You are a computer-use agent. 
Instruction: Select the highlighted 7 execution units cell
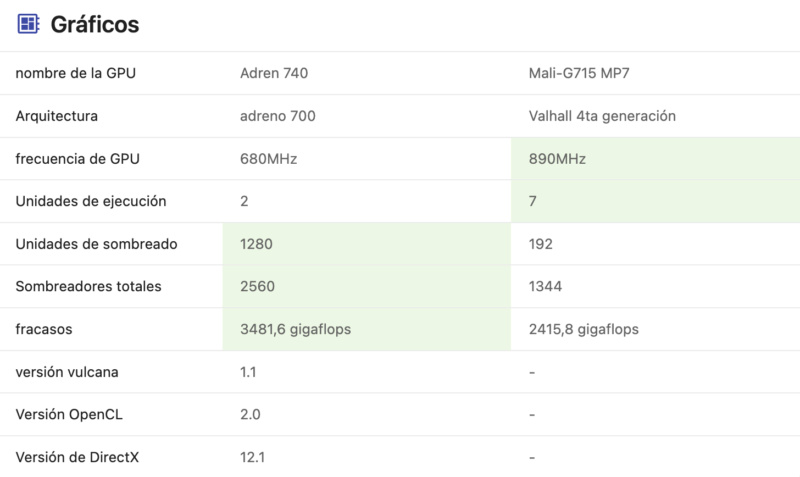[656, 201]
